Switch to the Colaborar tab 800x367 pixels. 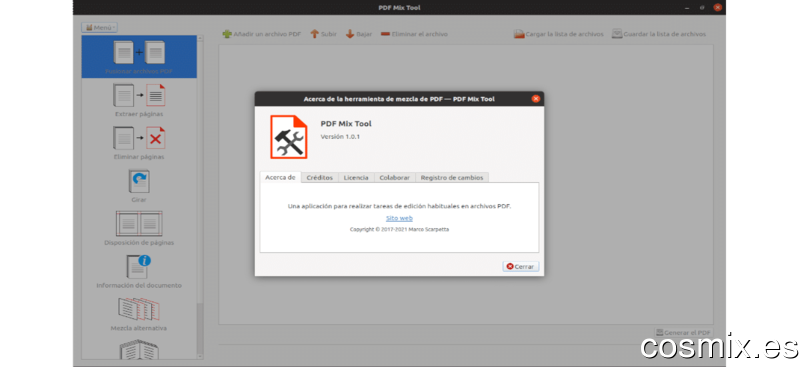coord(395,178)
